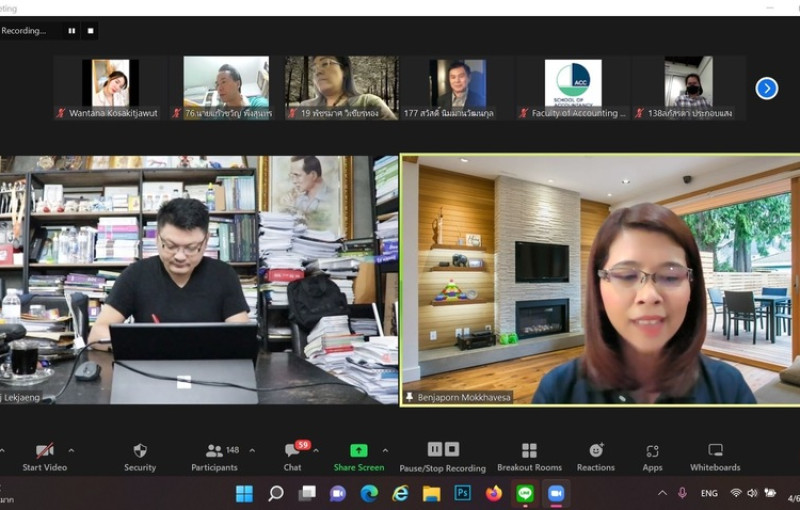Viewport: 800px width, 510px height.
Task: Select Wantana Kosakitjawut's video thumbnail
Action: (110, 84)
